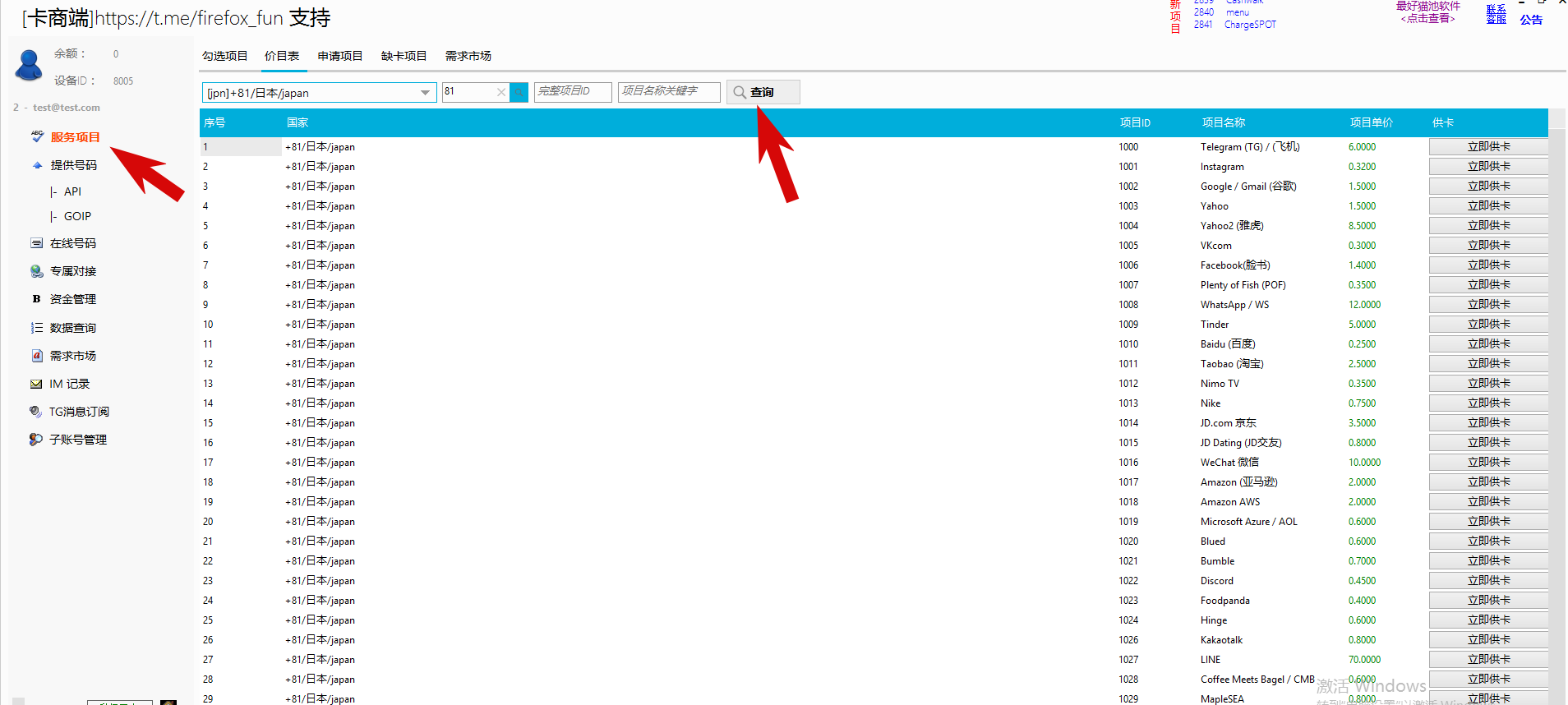Click the 需求市场 sidebar icon
Screen dimensions: 1568x705
pyautogui.click(x=36, y=356)
